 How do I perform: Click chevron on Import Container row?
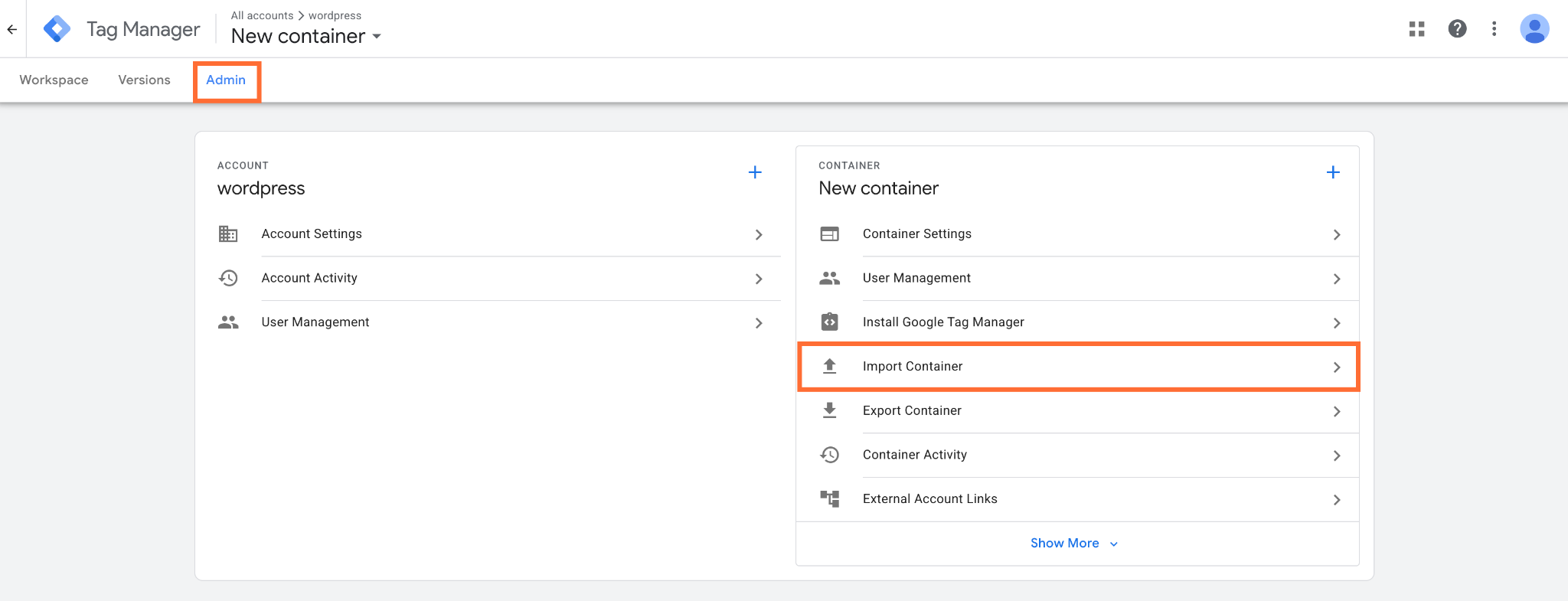click(x=1337, y=367)
